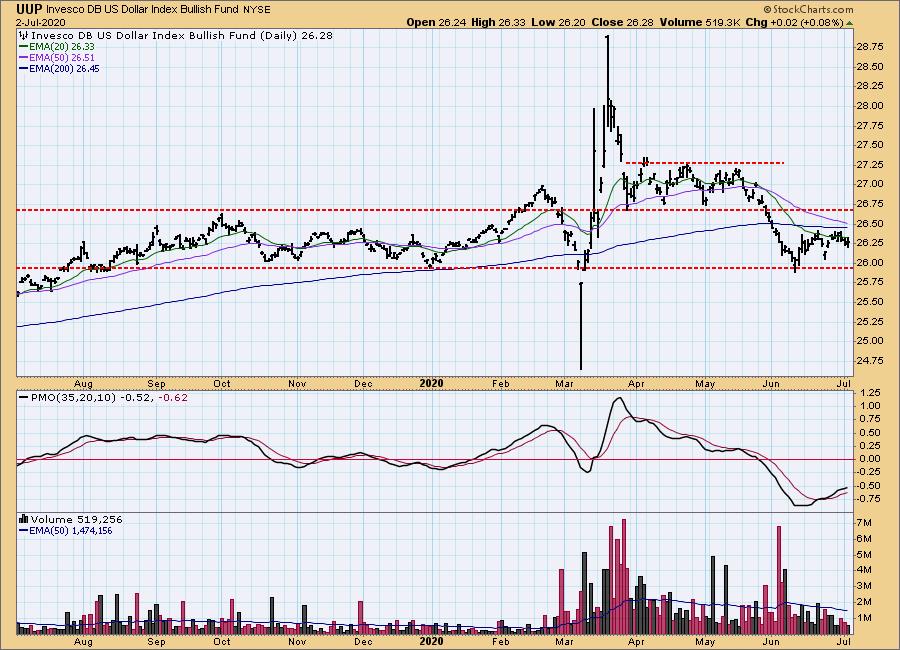This screenshot has width=900, height=650.
Task: Click the dashed support line near 26.00
Action: point(434,268)
